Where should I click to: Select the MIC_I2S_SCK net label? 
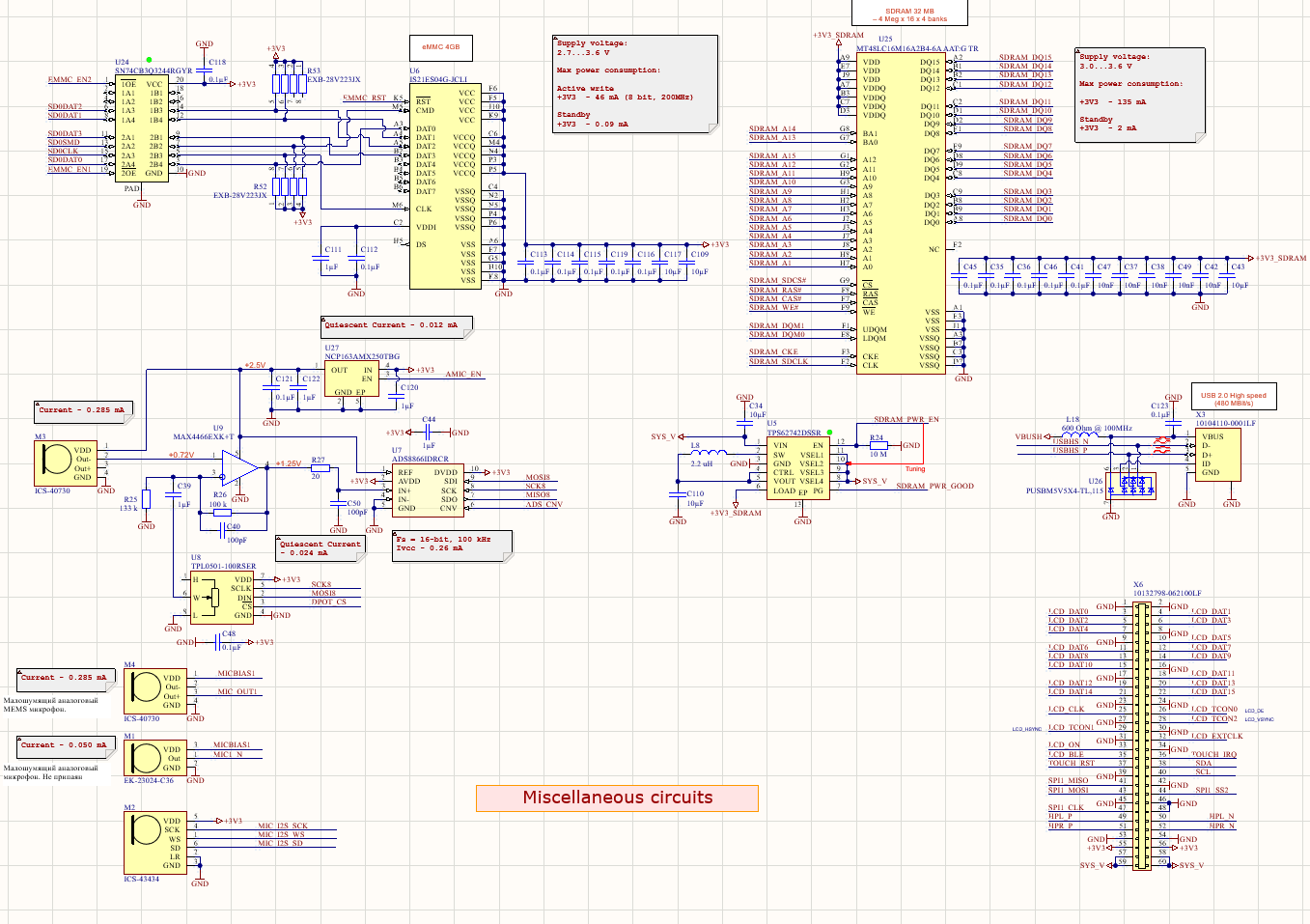click(x=283, y=826)
